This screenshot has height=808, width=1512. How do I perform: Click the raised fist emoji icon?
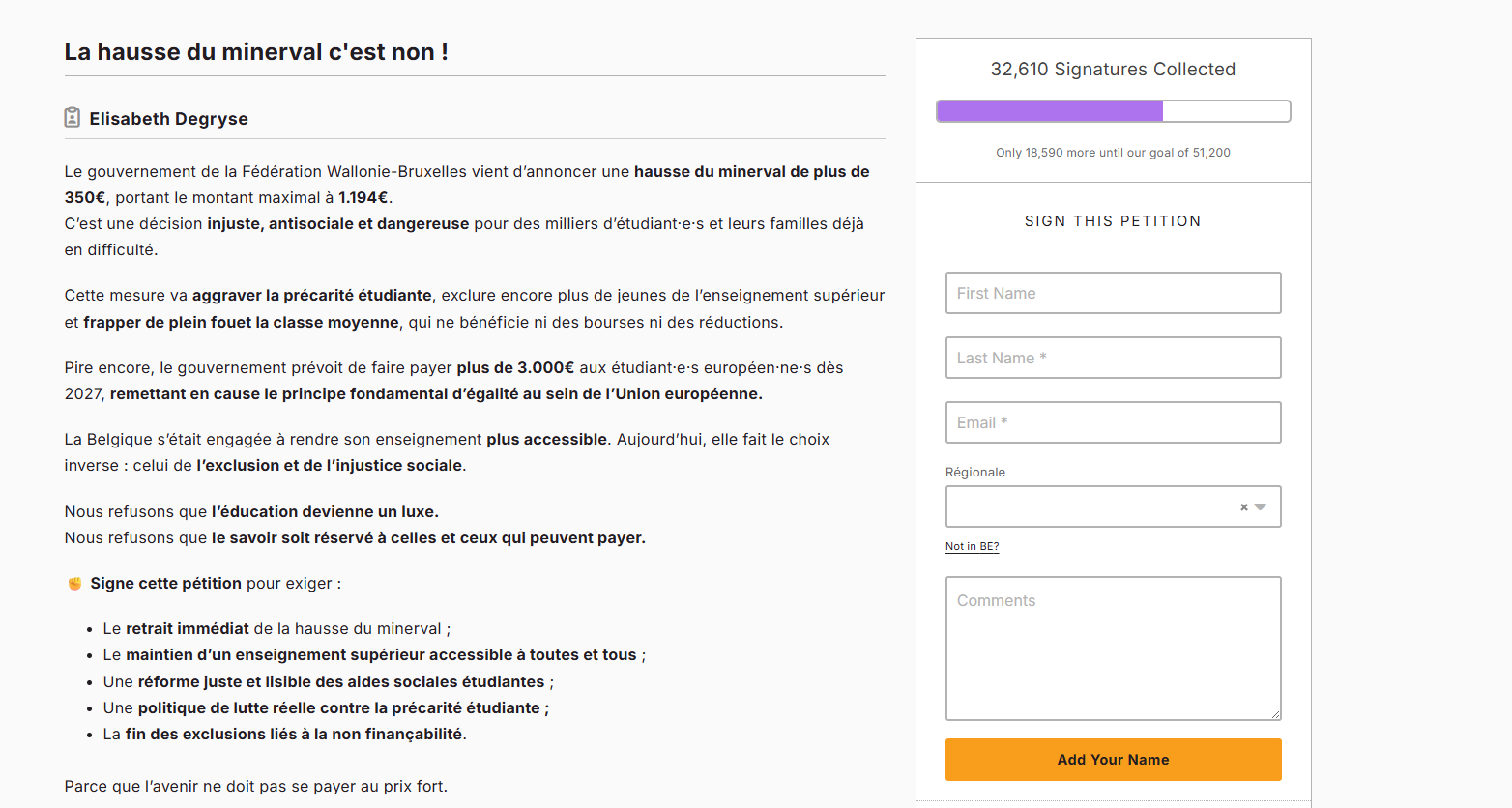coord(74,584)
